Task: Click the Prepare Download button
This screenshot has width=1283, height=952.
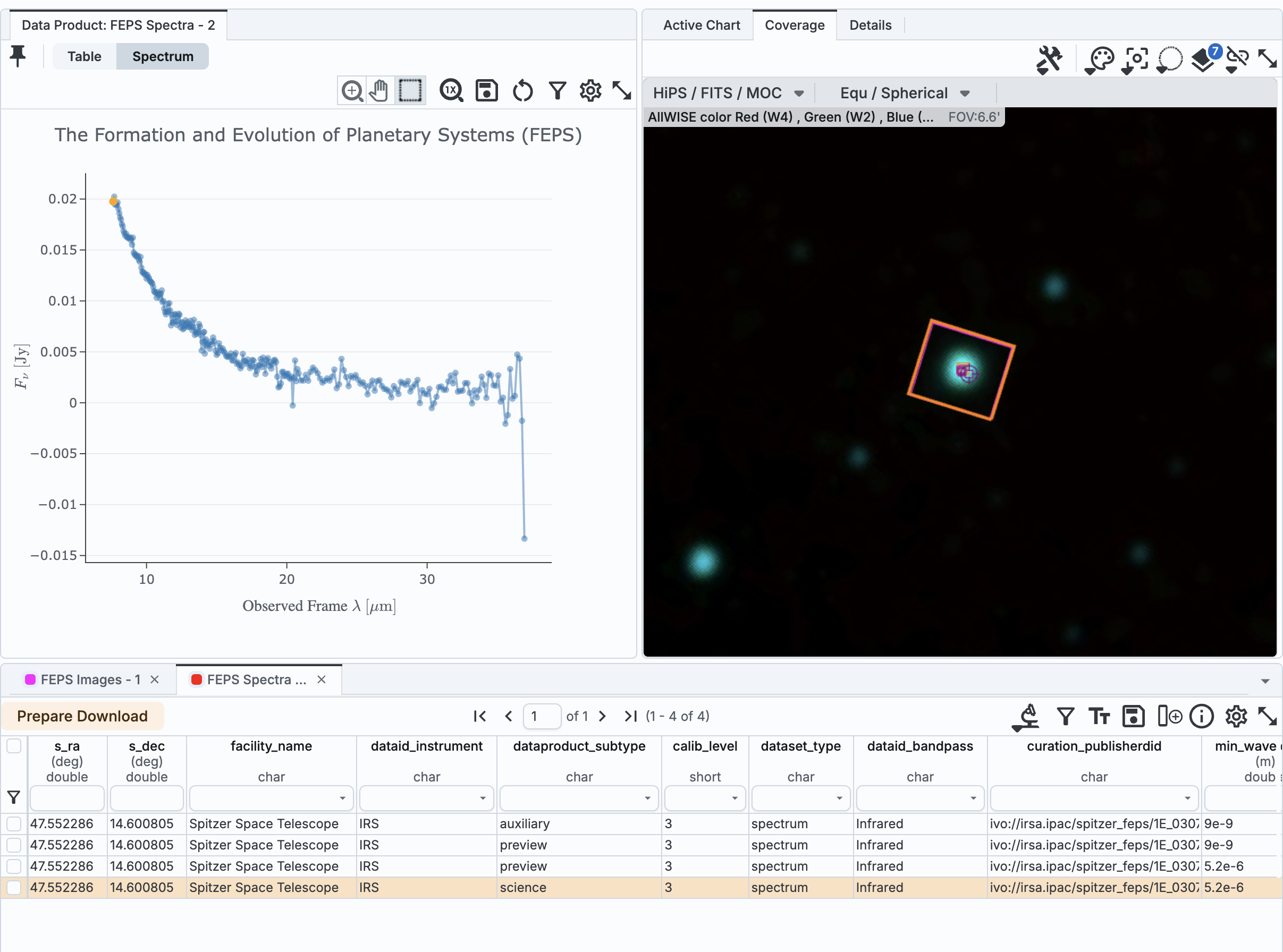Action: 82,716
